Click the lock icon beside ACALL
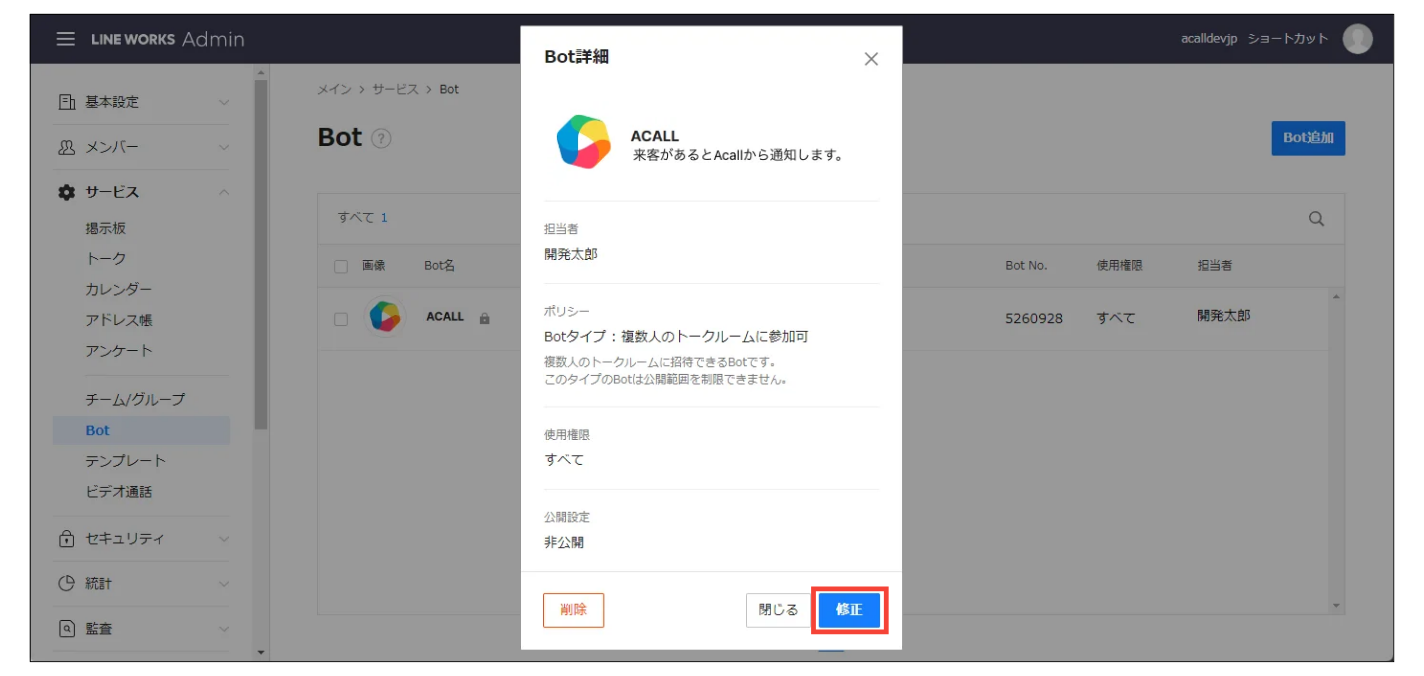 [484, 318]
